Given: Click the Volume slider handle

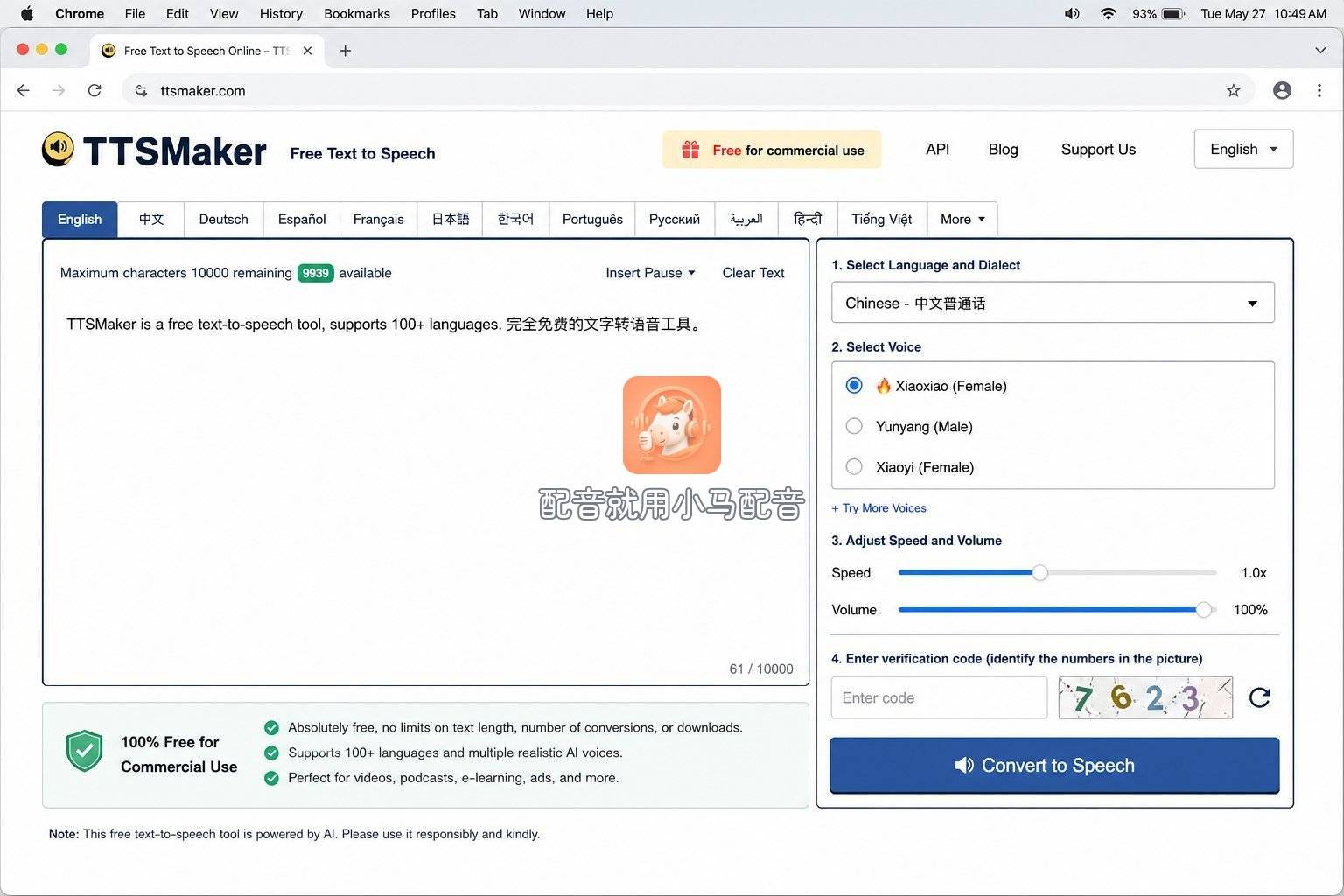Looking at the screenshot, I should tap(1204, 610).
